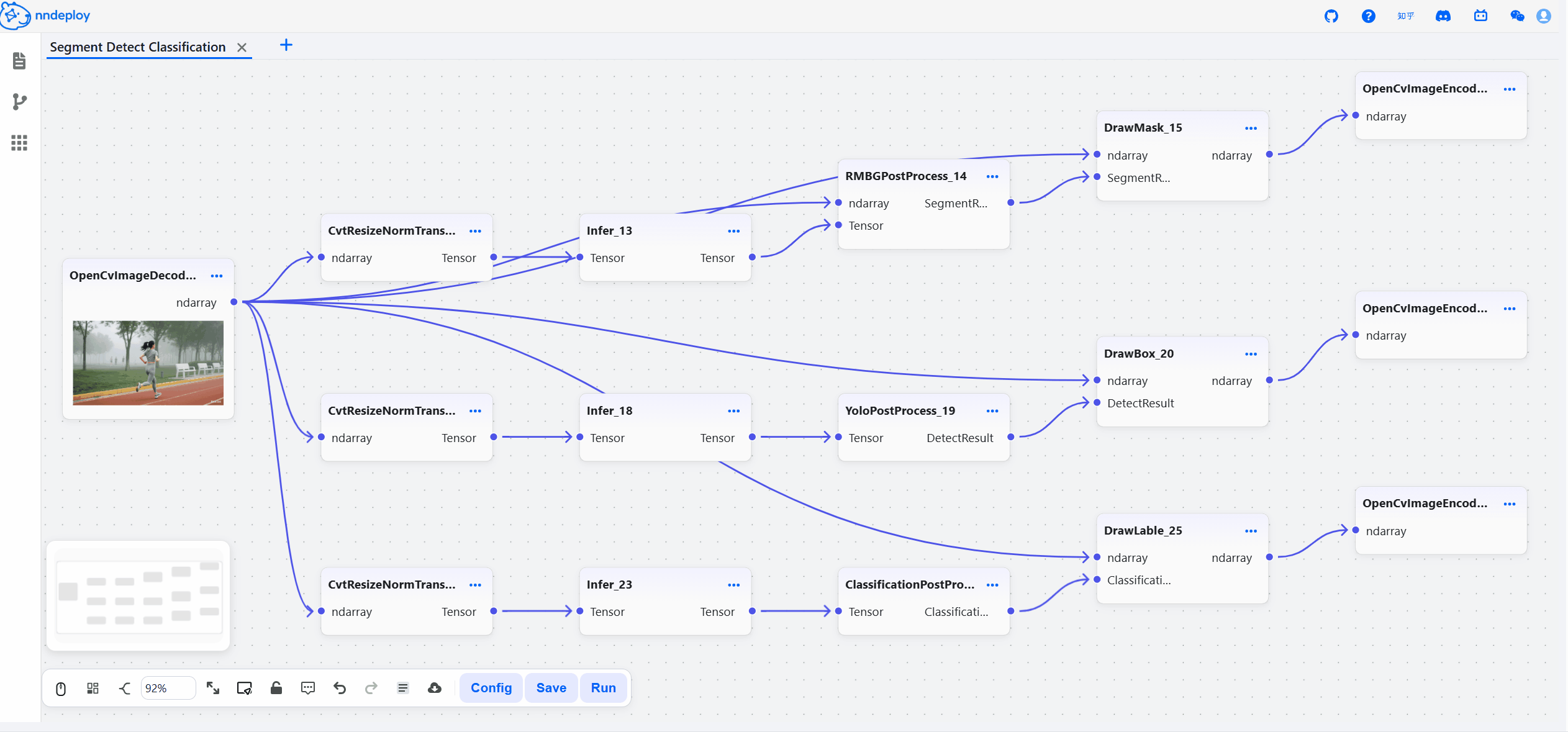The height and width of the screenshot is (732, 1568).
Task: Click the undo arrow in the toolbar
Action: (x=339, y=688)
